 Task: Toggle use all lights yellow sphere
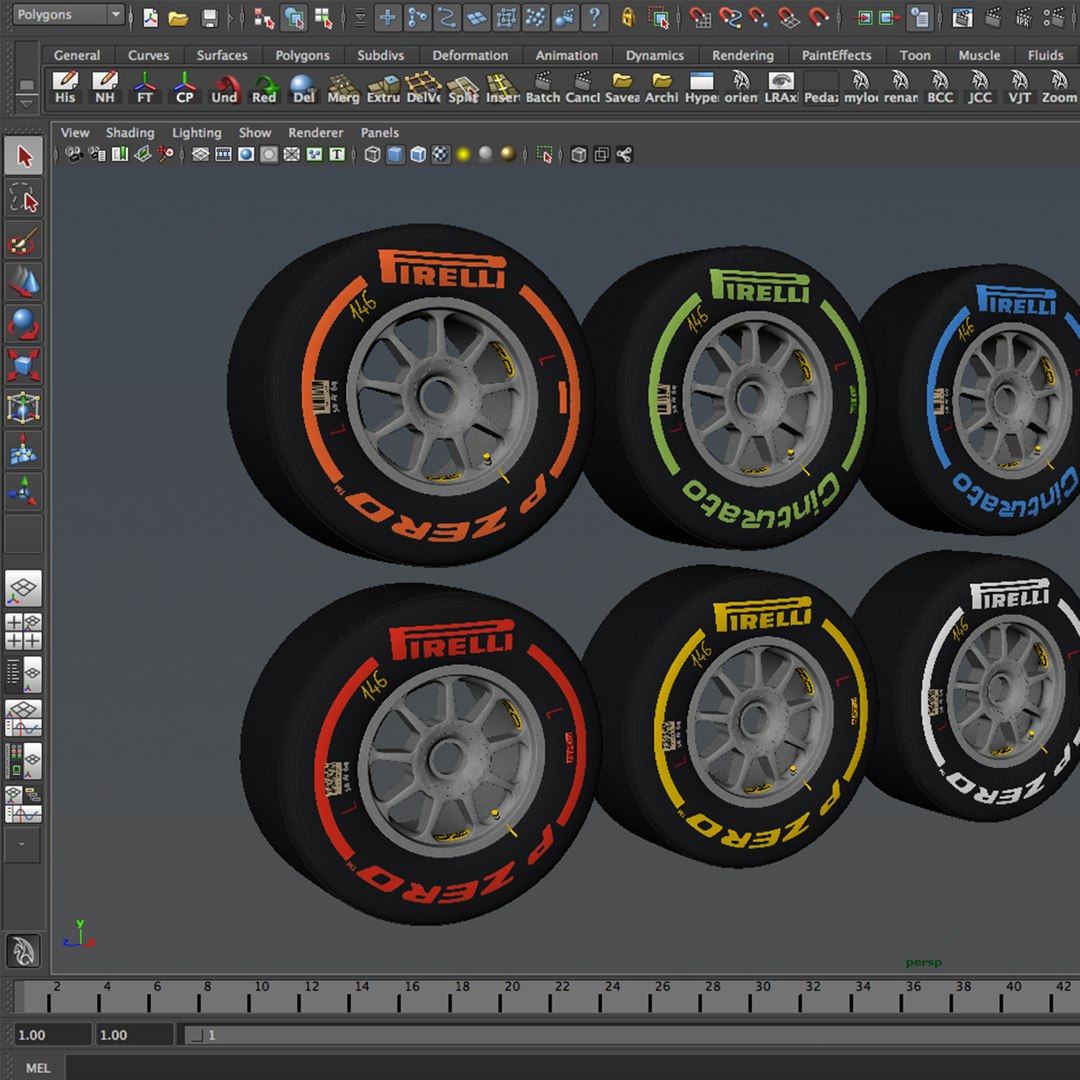(464, 154)
